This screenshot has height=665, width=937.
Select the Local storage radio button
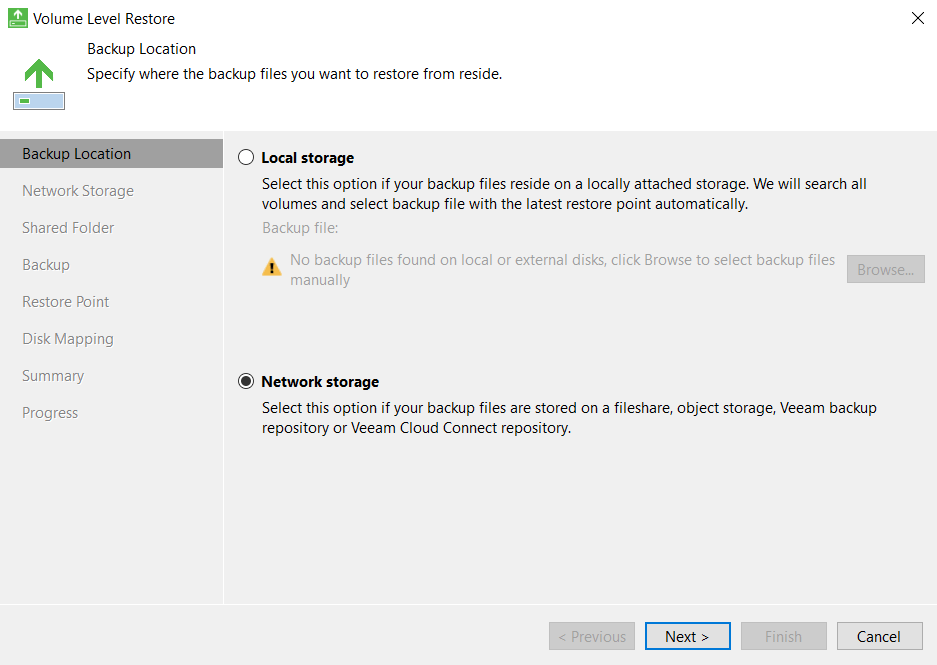point(246,158)
